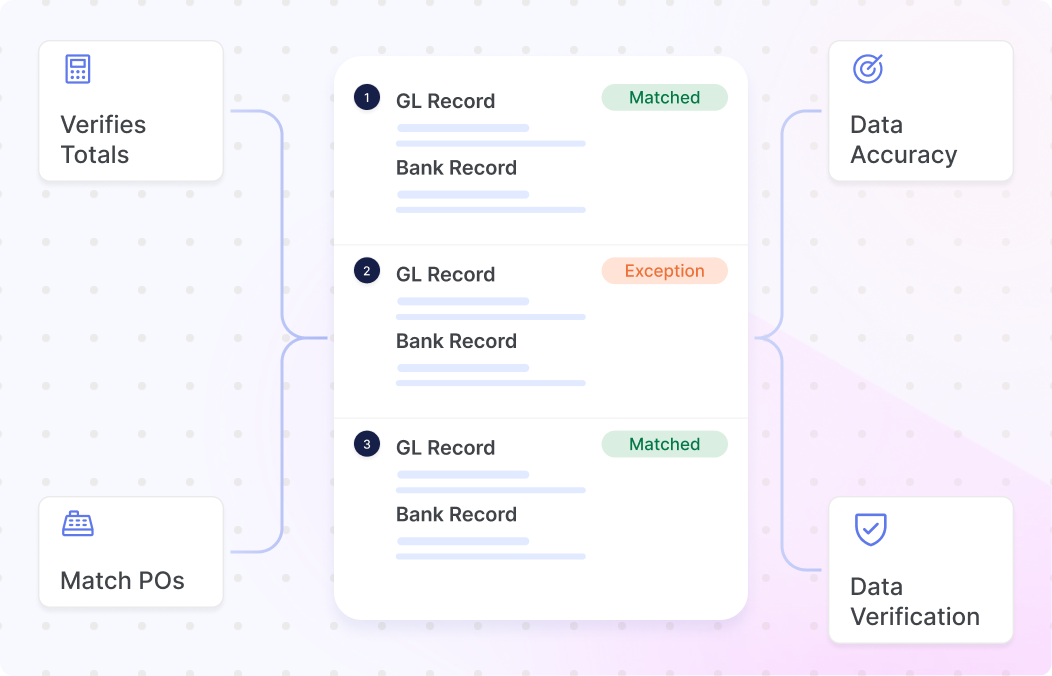Click the orange Exception status badge
This screenshot has height=676, width=1052.
click(x=664, y=271)
